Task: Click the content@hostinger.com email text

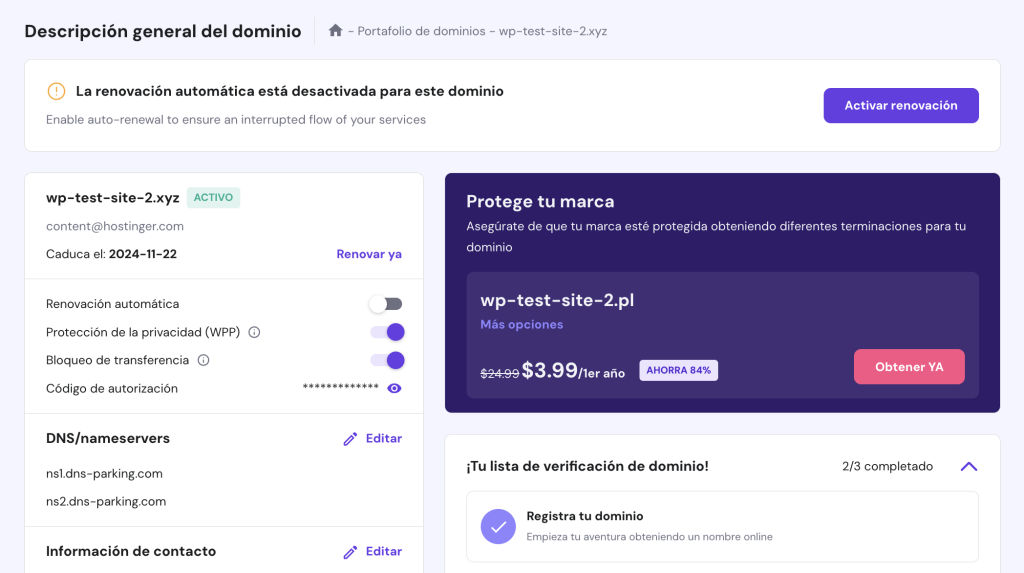Action: (x=115, y=226)
